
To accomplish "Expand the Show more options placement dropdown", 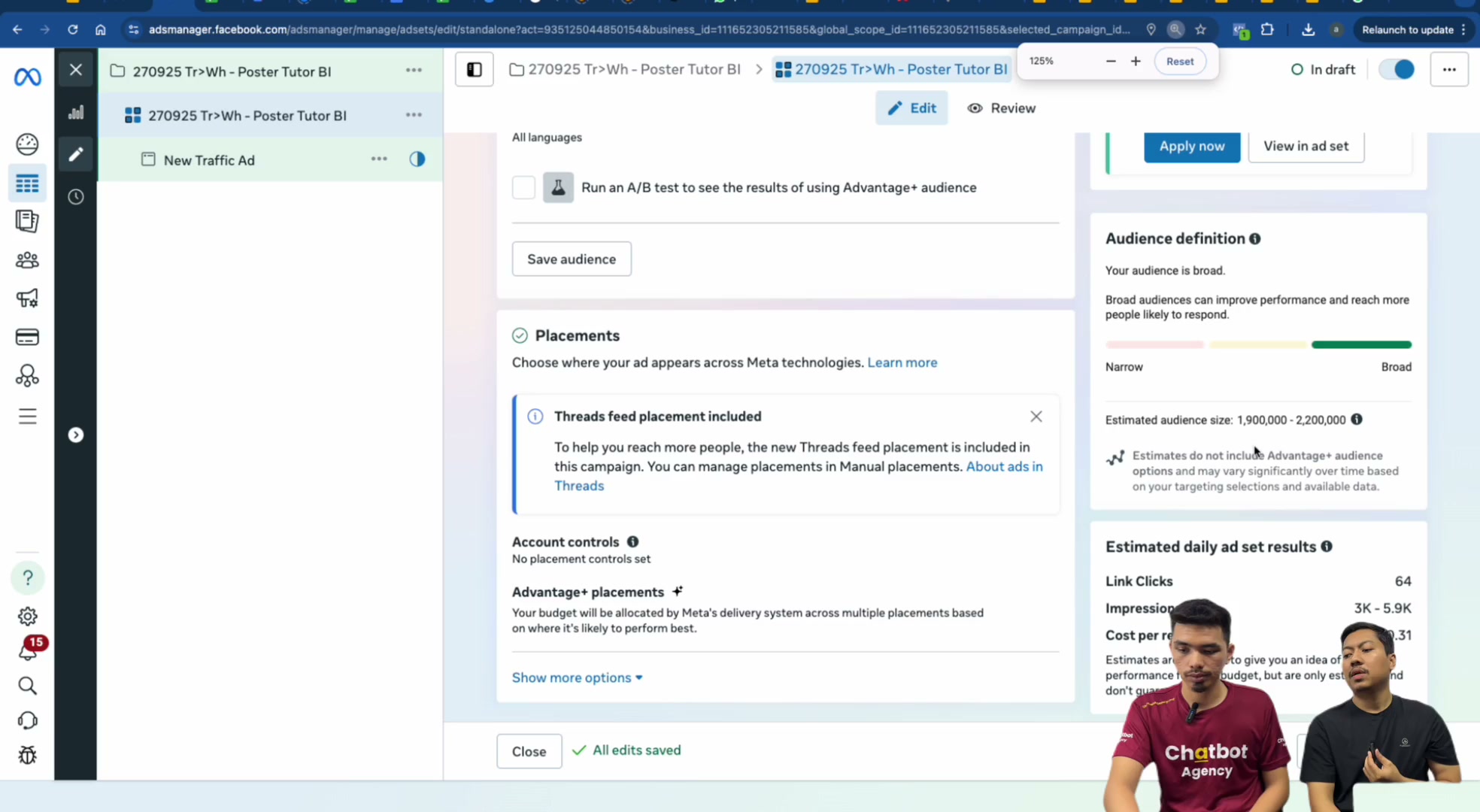I will (x=578, y=677).
